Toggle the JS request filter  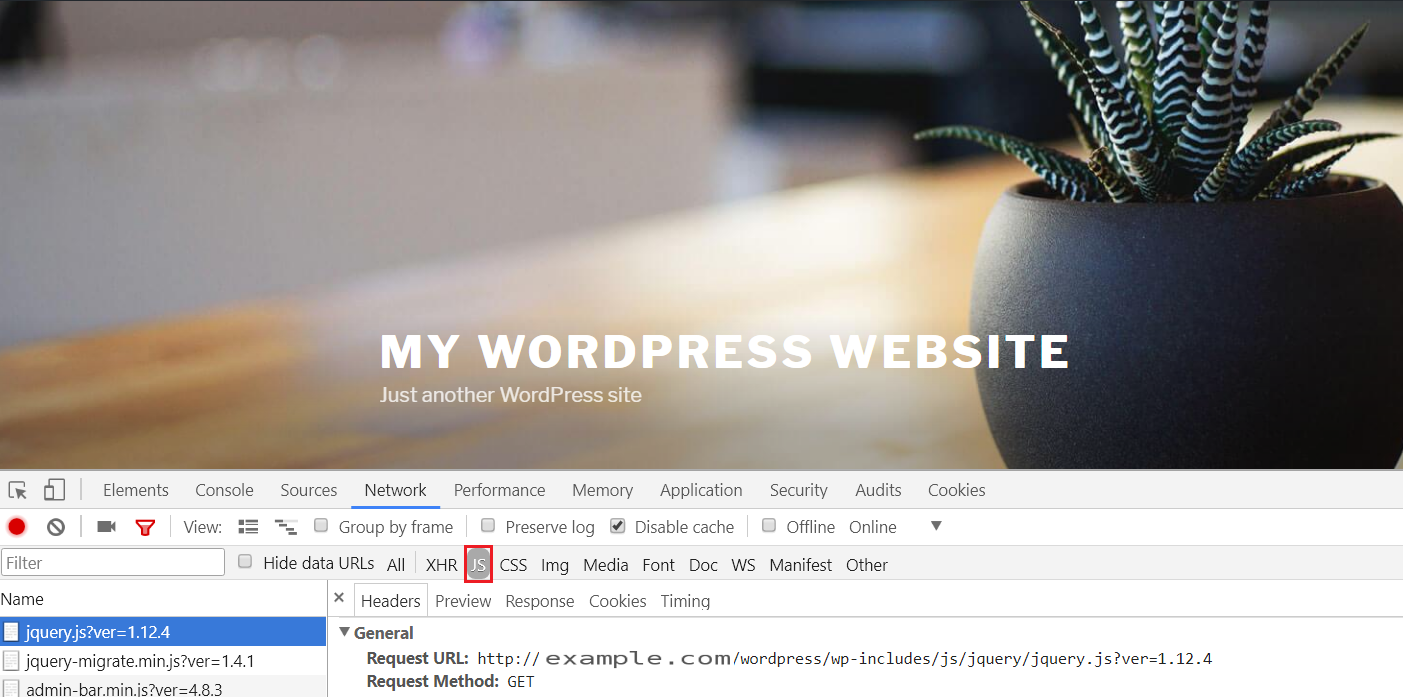479,565
